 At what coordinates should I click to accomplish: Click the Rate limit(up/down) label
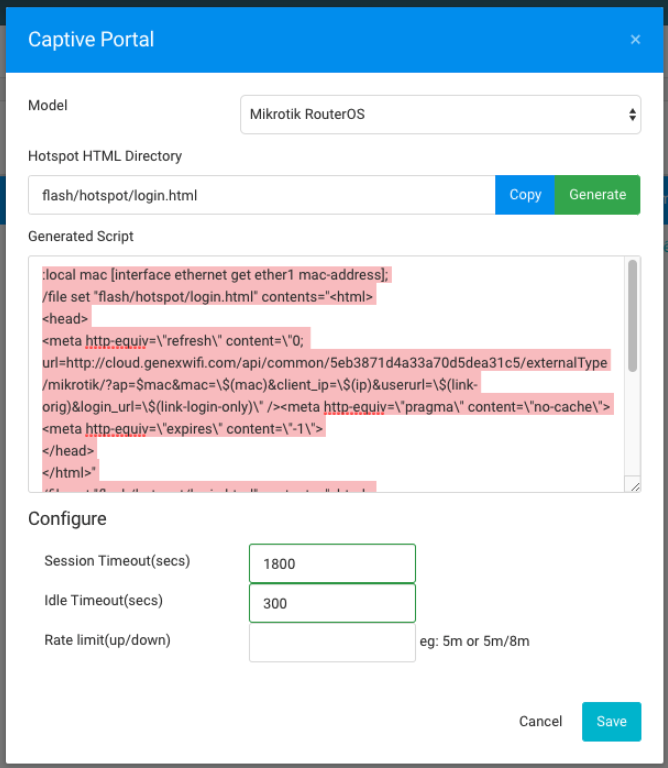[x=107, y=640]
